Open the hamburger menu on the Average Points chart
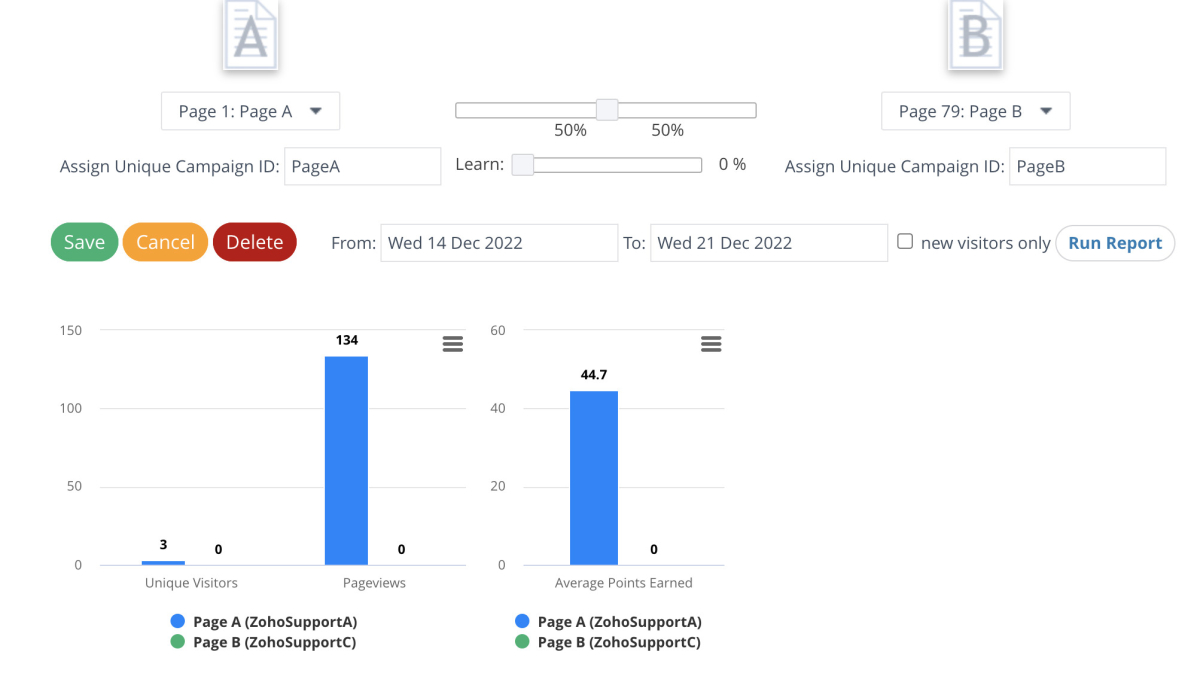Screen dimensions: 1200x676 (x=711, y=343)
